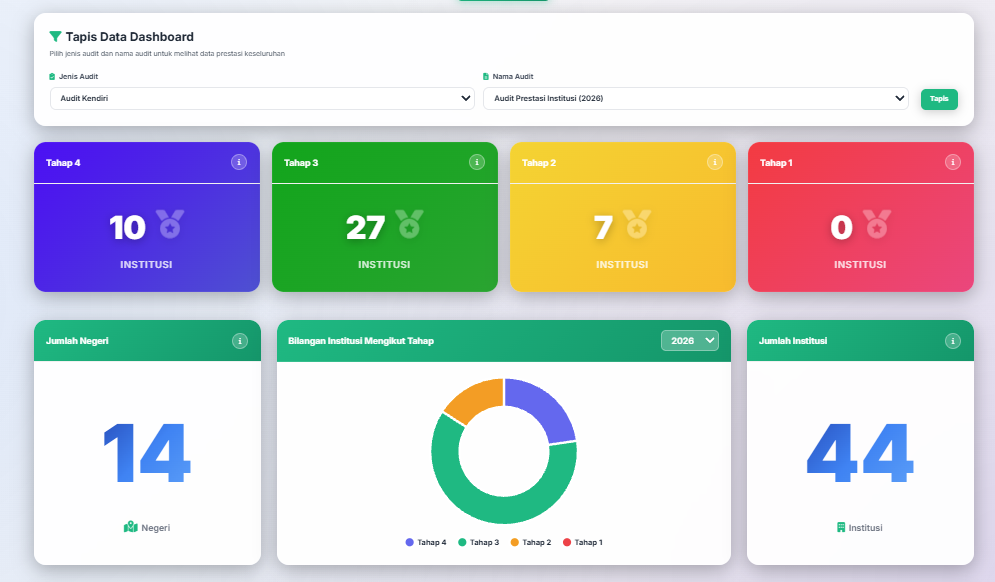995x582 pixels.
Task: Toggle Tahap 2 legend item
Action: 530,542
